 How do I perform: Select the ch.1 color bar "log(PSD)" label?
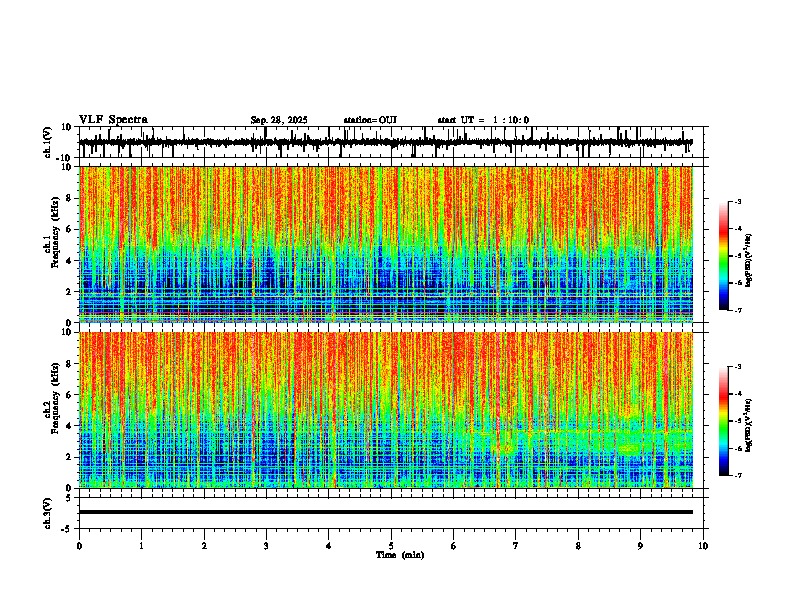(x=749, y=261)
